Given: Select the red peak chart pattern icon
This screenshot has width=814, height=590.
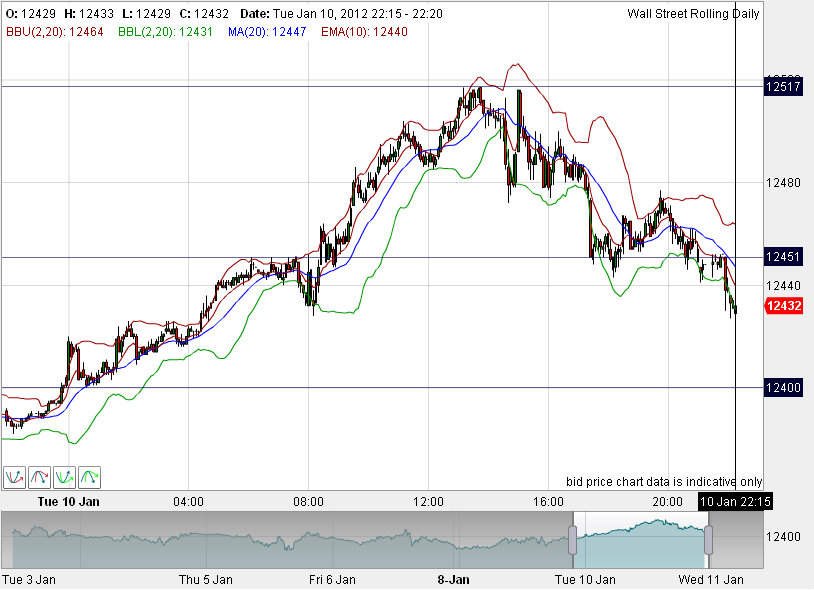Looking at the screenshot, I should (39, 477).
